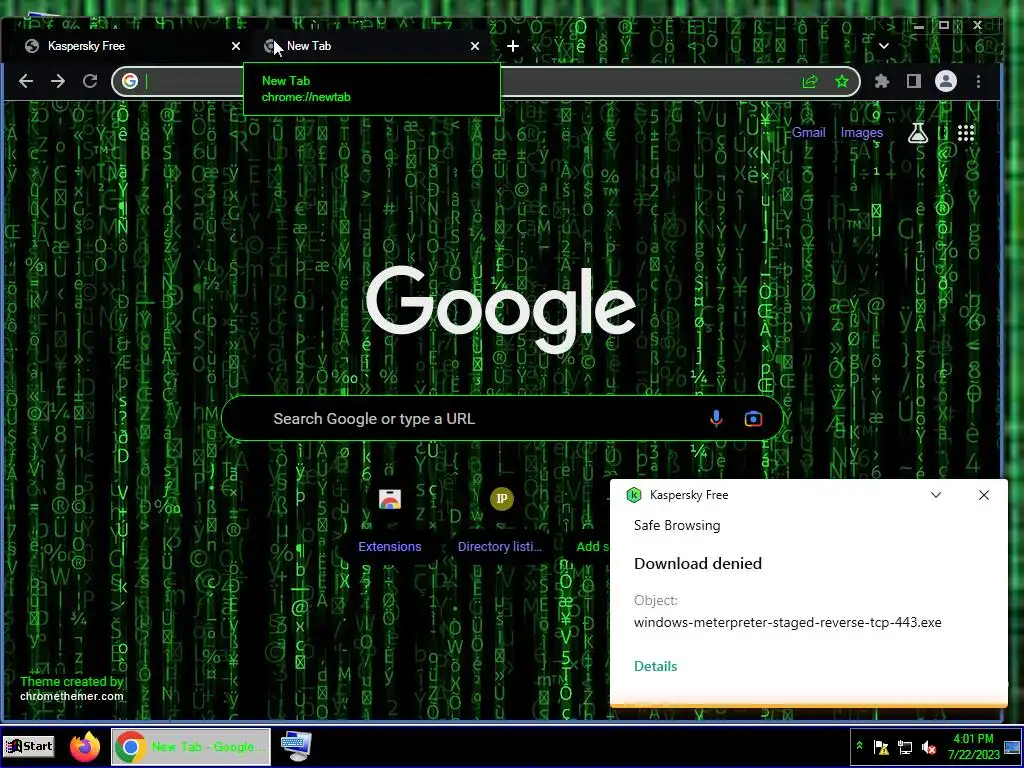Click the show desktop monitor icon
The width and height of the screenshot is (1024, 768).
click(1012, 746)
